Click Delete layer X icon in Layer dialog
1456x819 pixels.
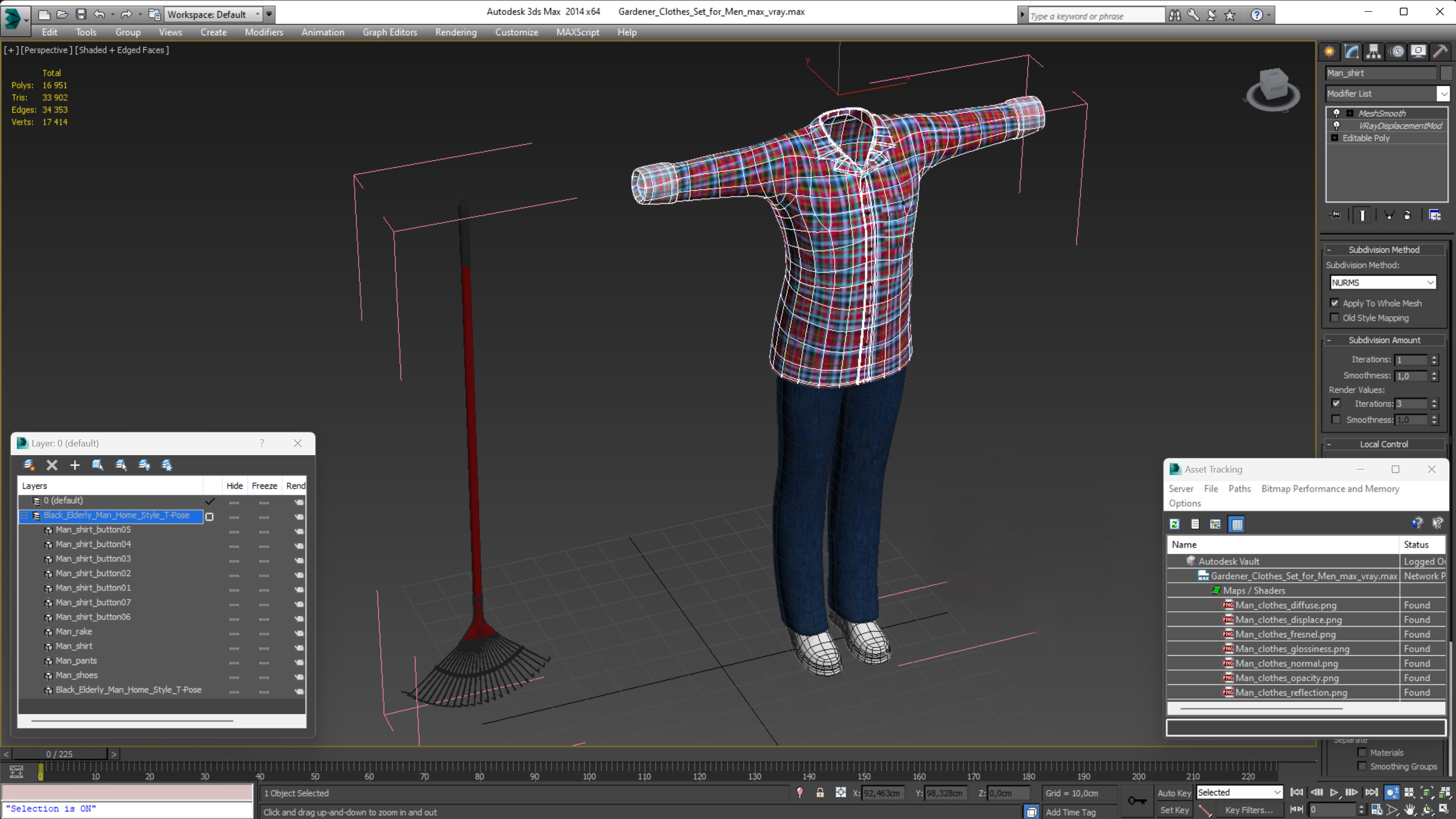click(x=52, y=464)
